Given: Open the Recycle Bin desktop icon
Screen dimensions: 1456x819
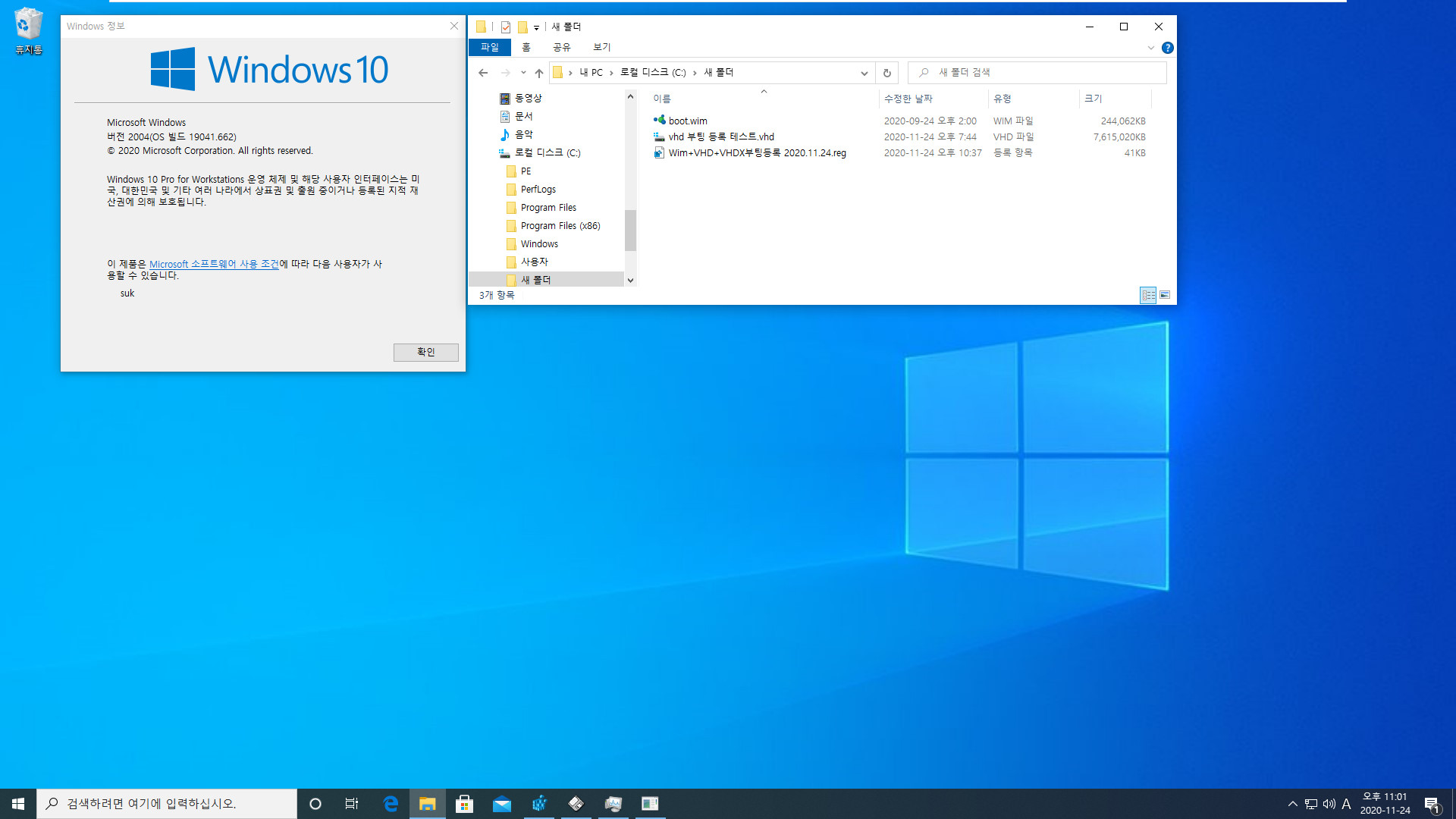Looking at the screenshot, I should (28, 32).
